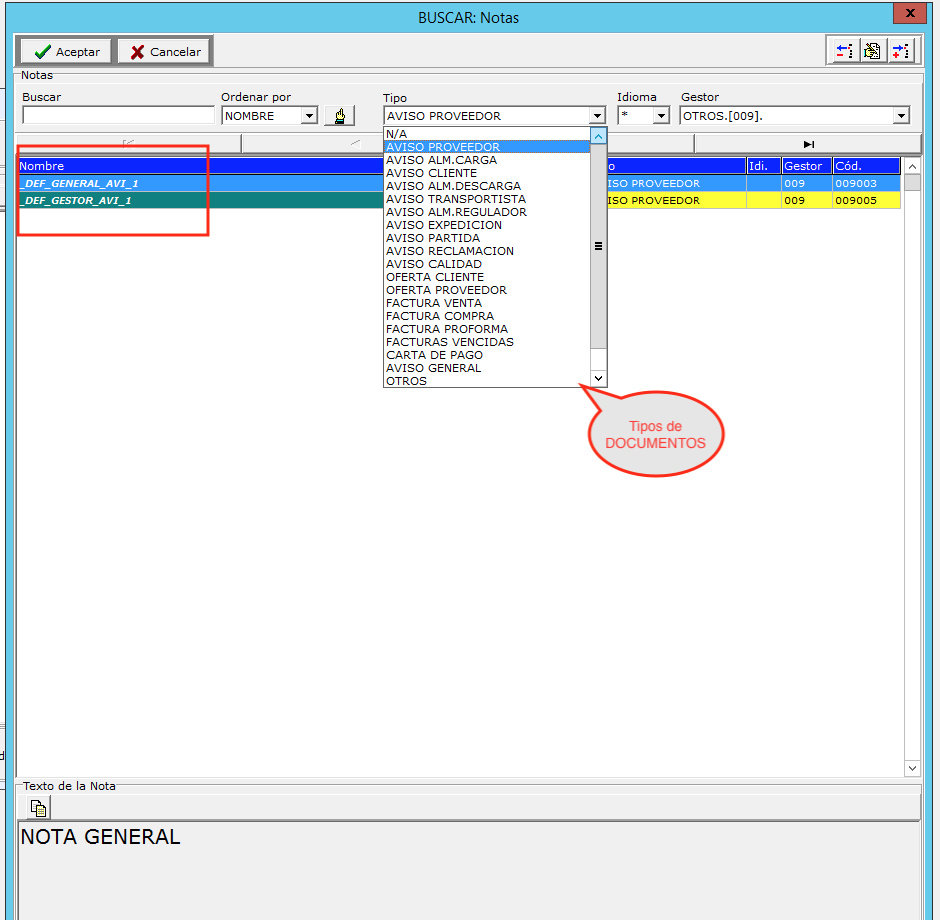Click the copy icon above note text
940x920 pixels.
(39, 808)
